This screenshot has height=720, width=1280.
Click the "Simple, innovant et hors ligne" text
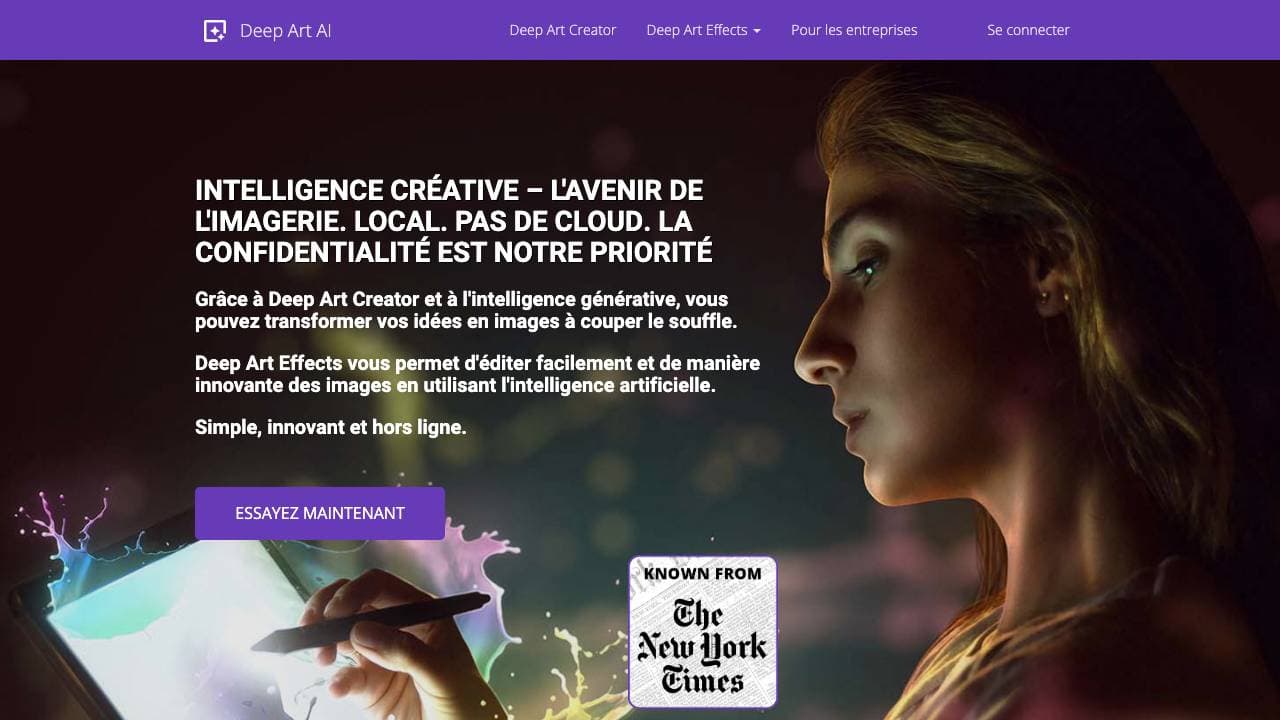(330, 427)
